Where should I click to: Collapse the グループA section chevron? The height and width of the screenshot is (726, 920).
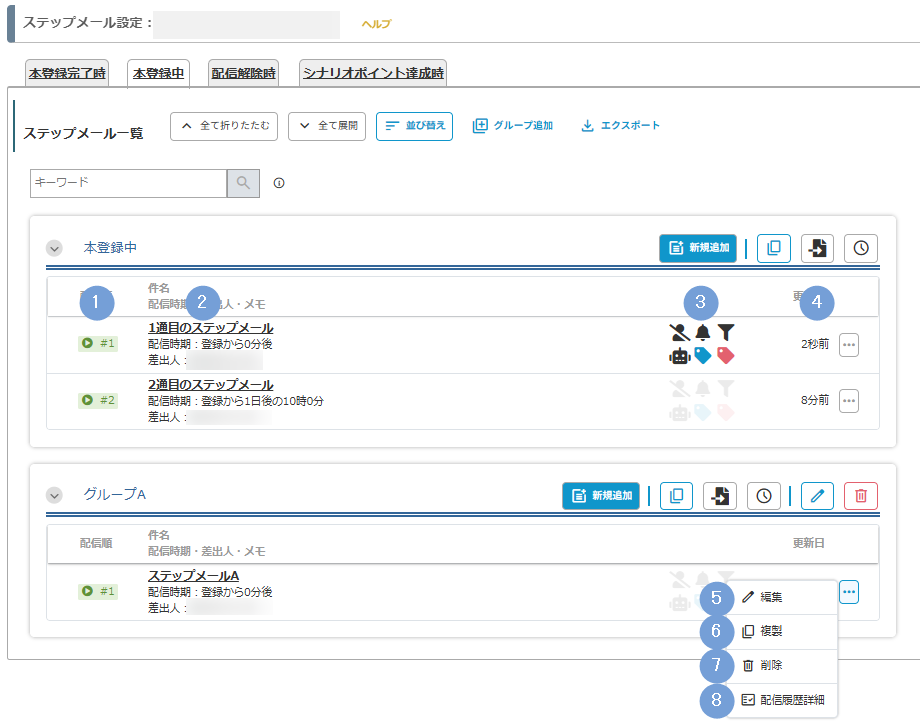[x=54, y=494]
